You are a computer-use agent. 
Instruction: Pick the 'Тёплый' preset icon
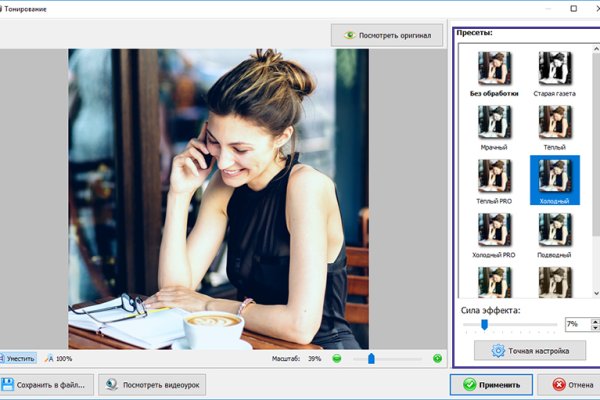point(555,123)
